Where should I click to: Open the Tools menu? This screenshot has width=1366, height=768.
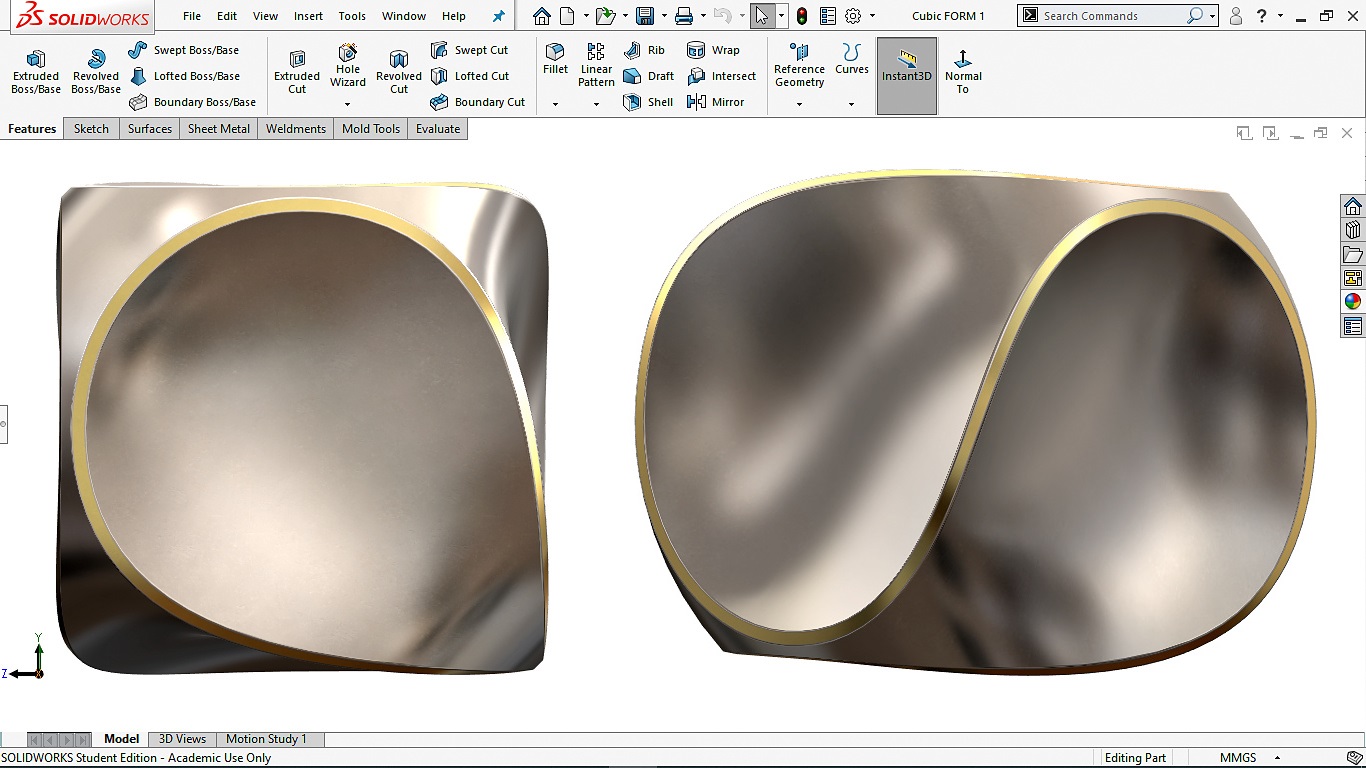[x=352, y=16]
